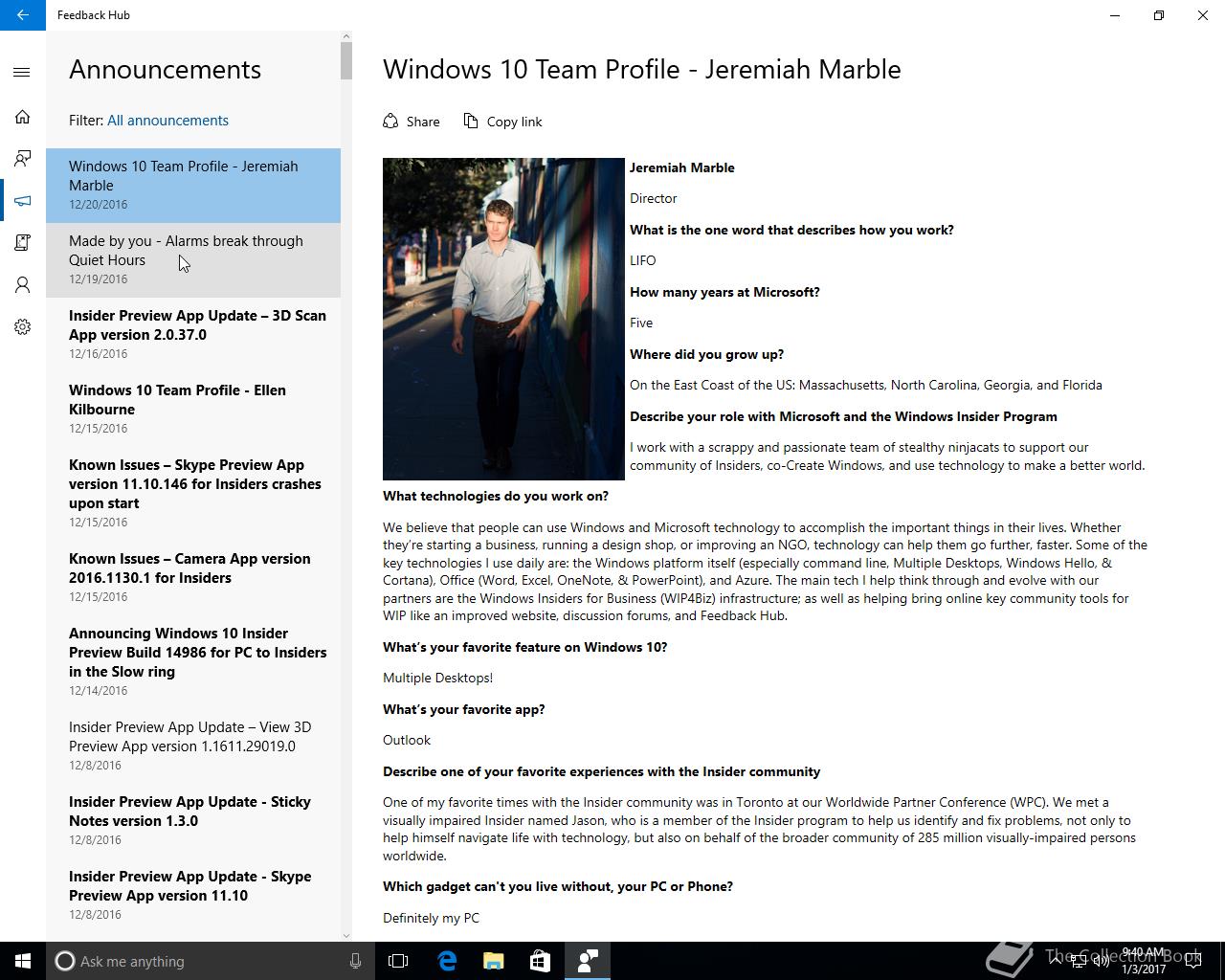Open the Quests icon in sidebar
The width and height of the screenshot is (1225, 980).
pos(22,243)
